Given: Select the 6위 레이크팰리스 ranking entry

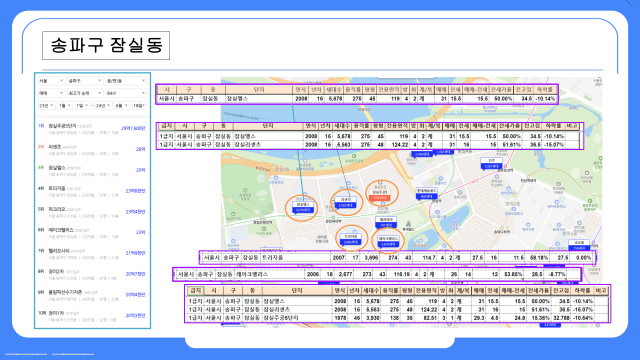Looking at the screenshot, I should click(92, 233).
